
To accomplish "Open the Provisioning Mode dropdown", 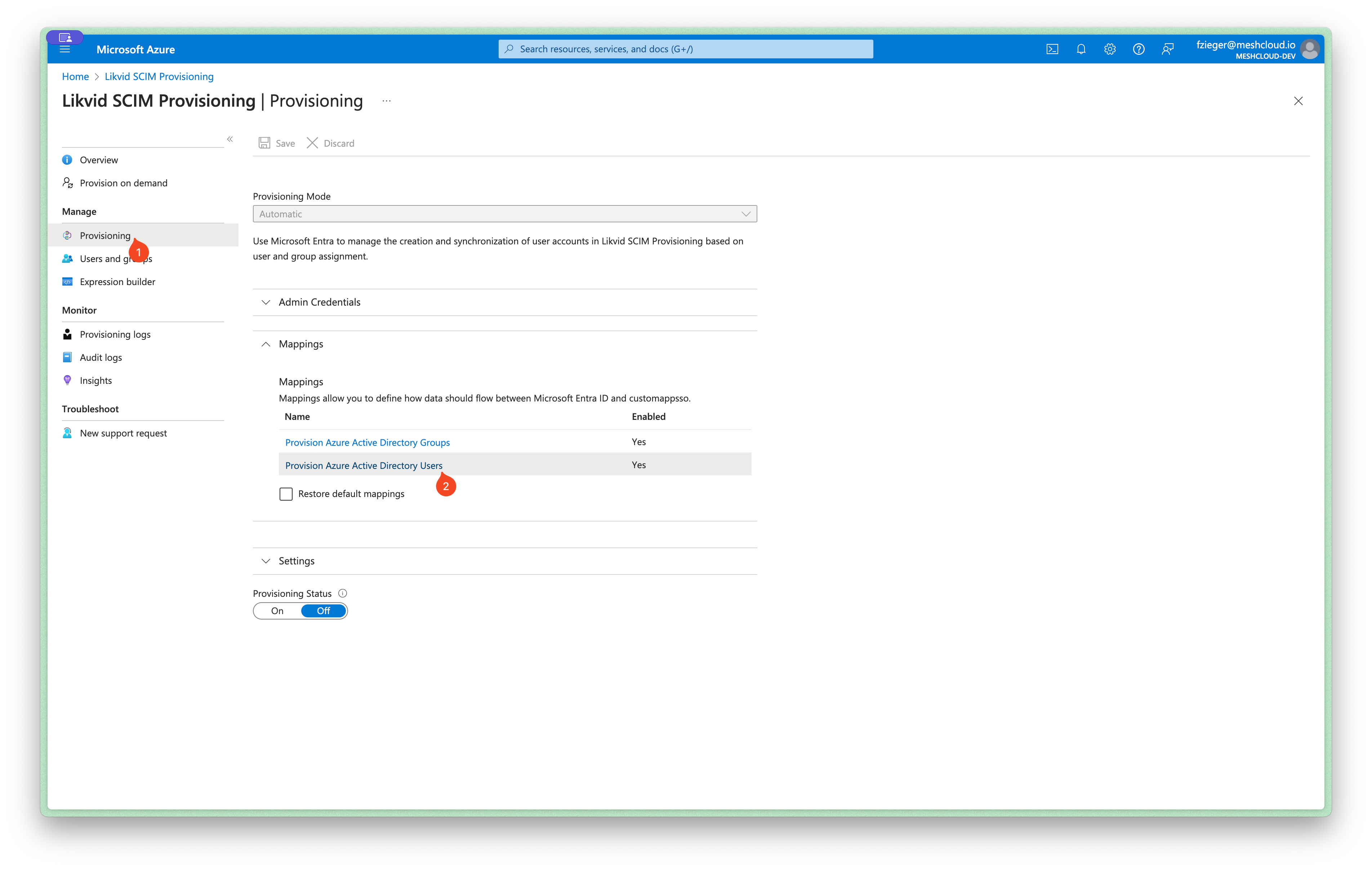I will [x=504, y=214].
